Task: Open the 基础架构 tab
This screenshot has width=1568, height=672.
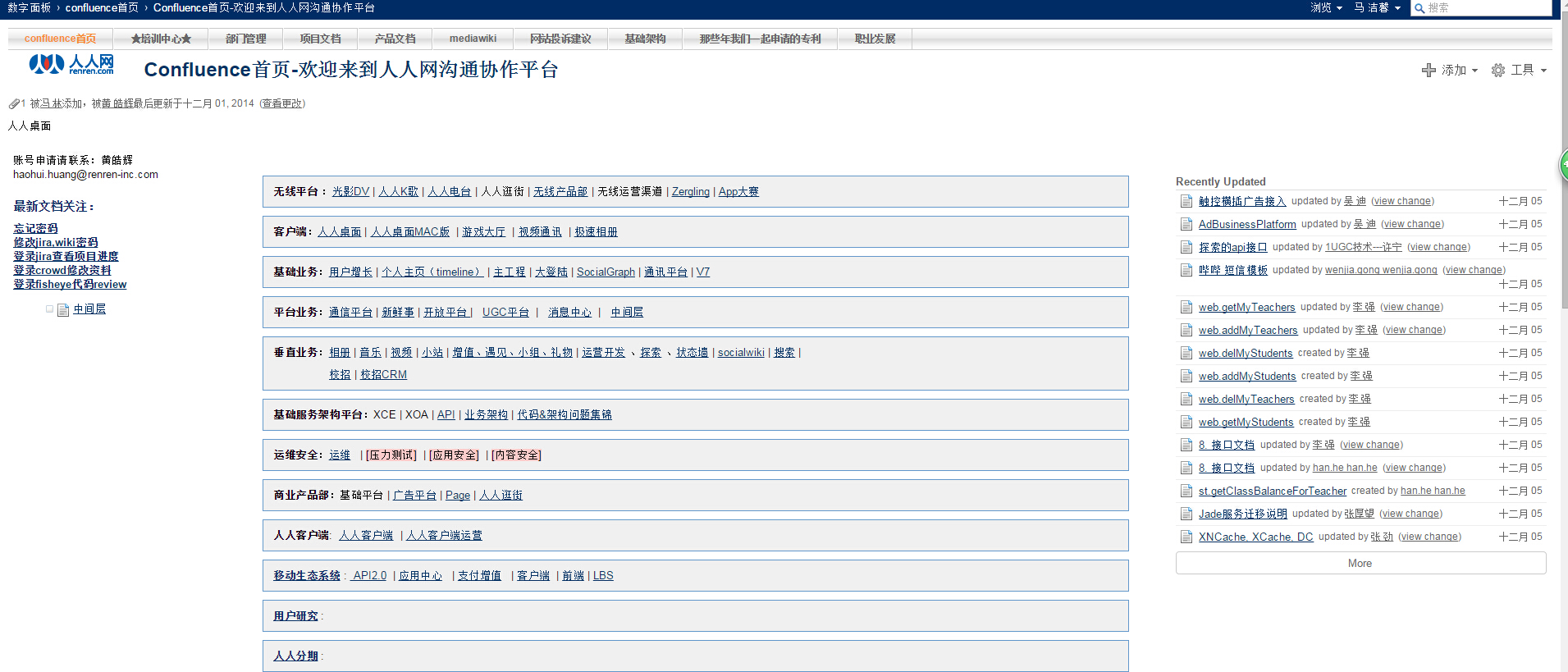Action: [x=645, y=39]
